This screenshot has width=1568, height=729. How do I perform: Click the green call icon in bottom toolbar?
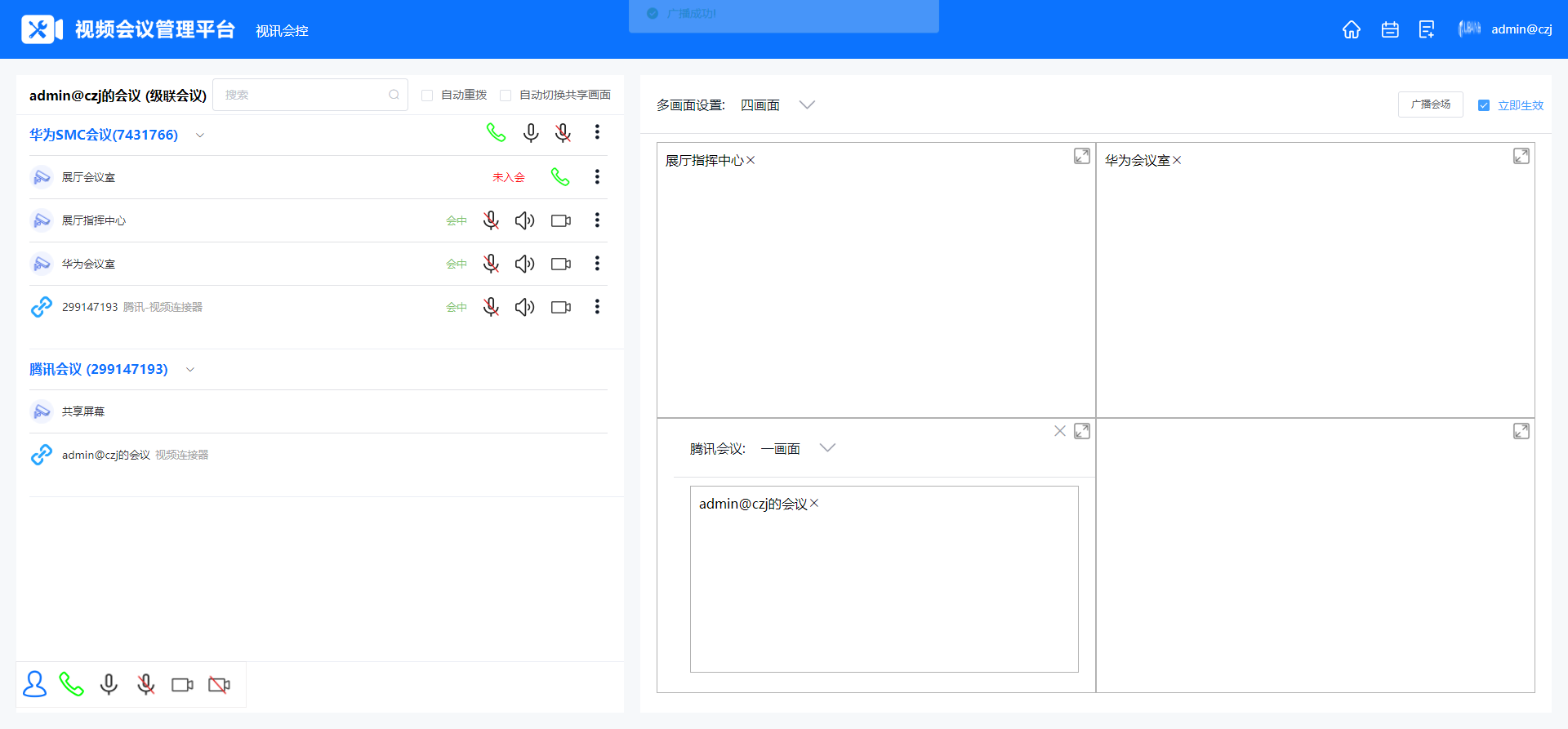(72, 684)
